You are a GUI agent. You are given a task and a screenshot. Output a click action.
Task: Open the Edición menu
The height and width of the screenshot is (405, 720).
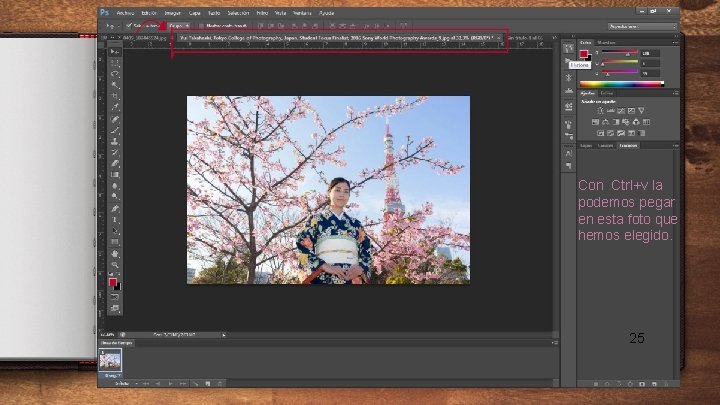(x=149, y=13)
